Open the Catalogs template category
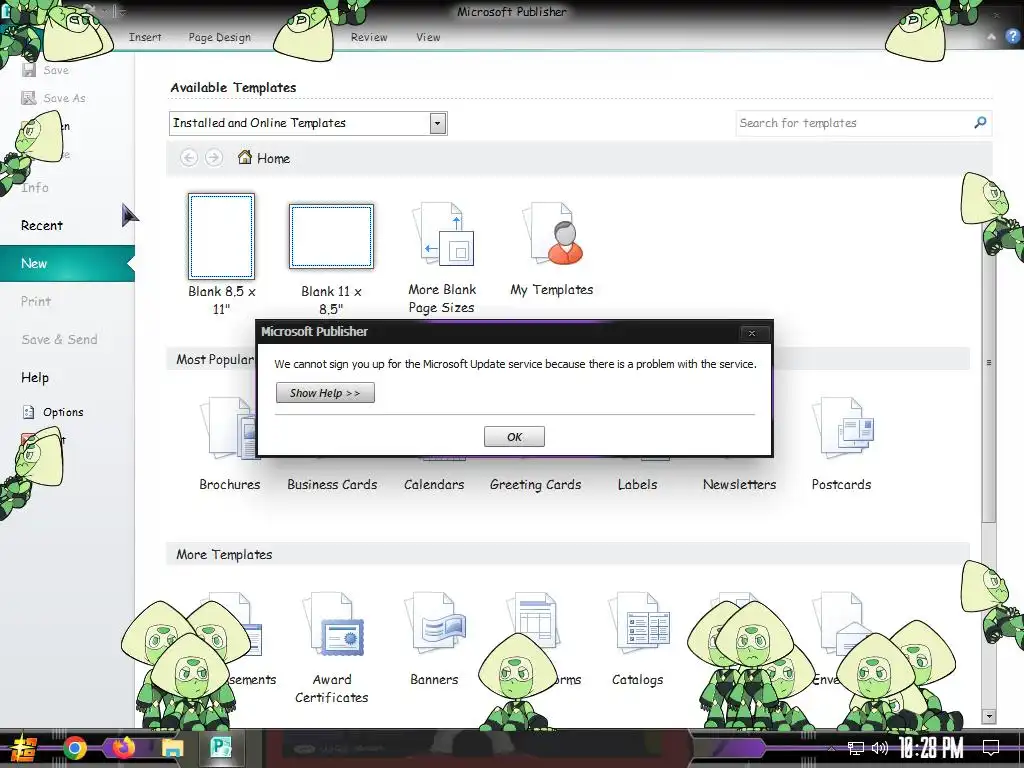The width and height of the screenshot is (1024, 768). tap(638, 639)
